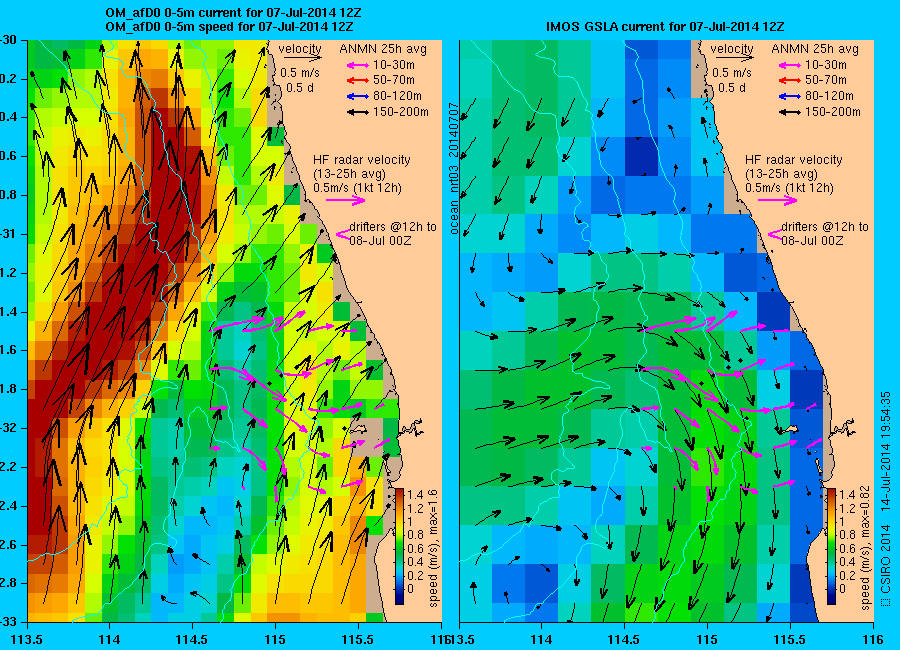Click 'ANMN 25h avg' in the OM_afD0 panel
This screenshot has height=650, width=900.
click(x=383, y=49)
